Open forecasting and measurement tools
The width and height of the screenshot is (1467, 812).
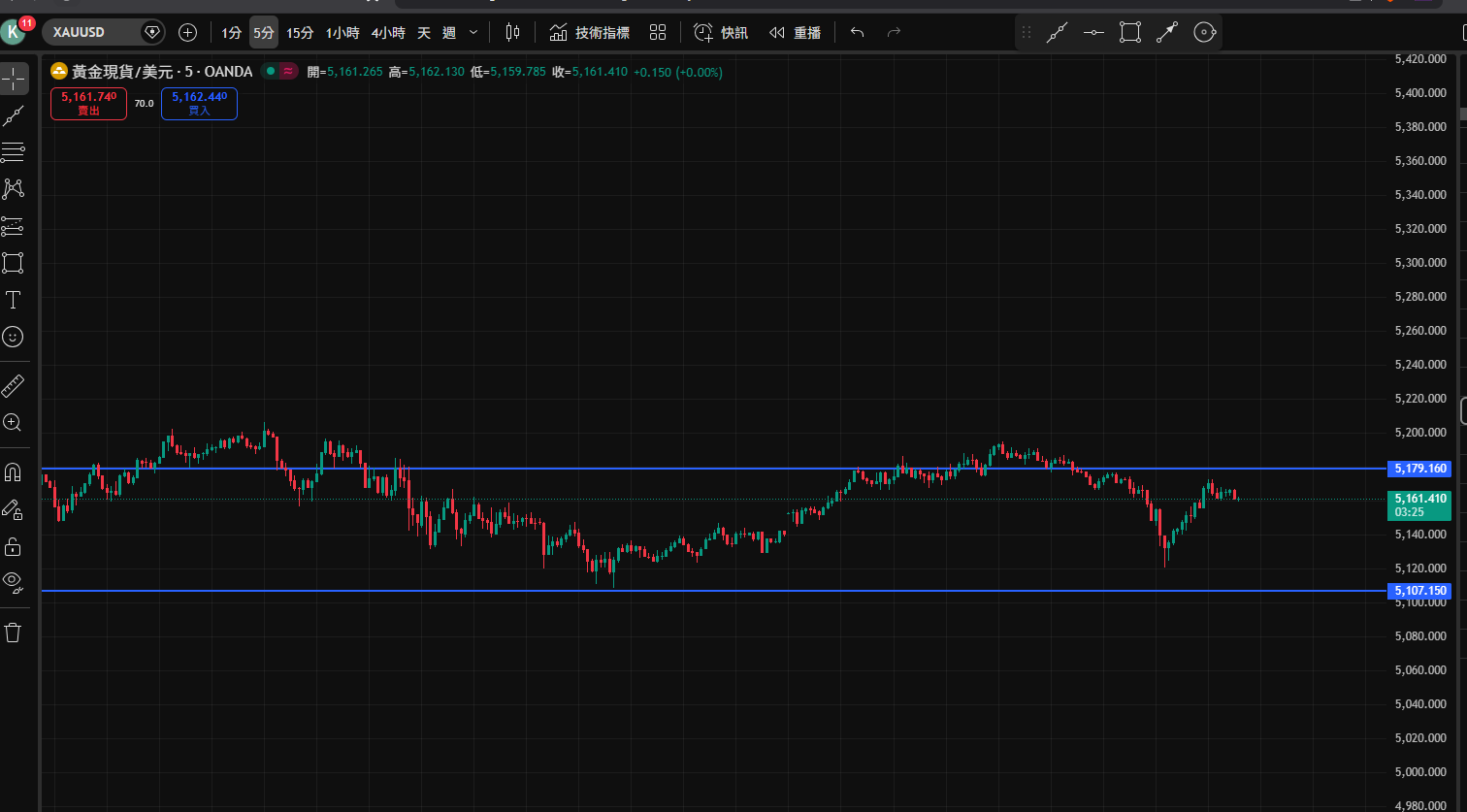[x=14, y=226]
